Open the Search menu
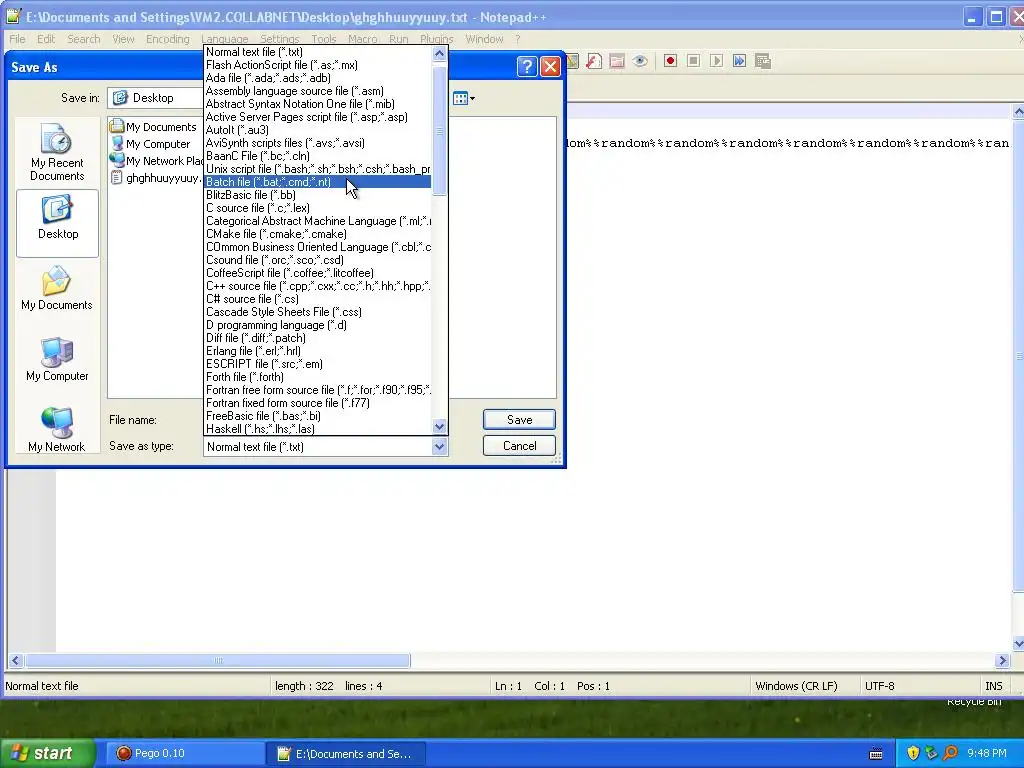This screenshot has width=1024, height=768. (x=84, y=39)
